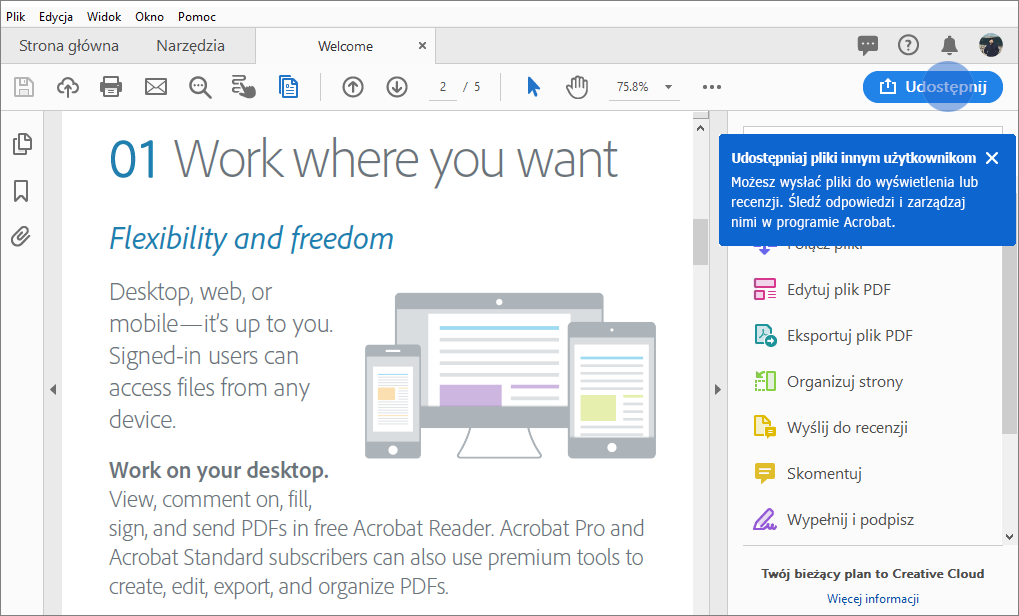The width and height of the screenshot is (1019, 616).
Task: Select the pointer selection tool
Action: [x=534, y=87]
